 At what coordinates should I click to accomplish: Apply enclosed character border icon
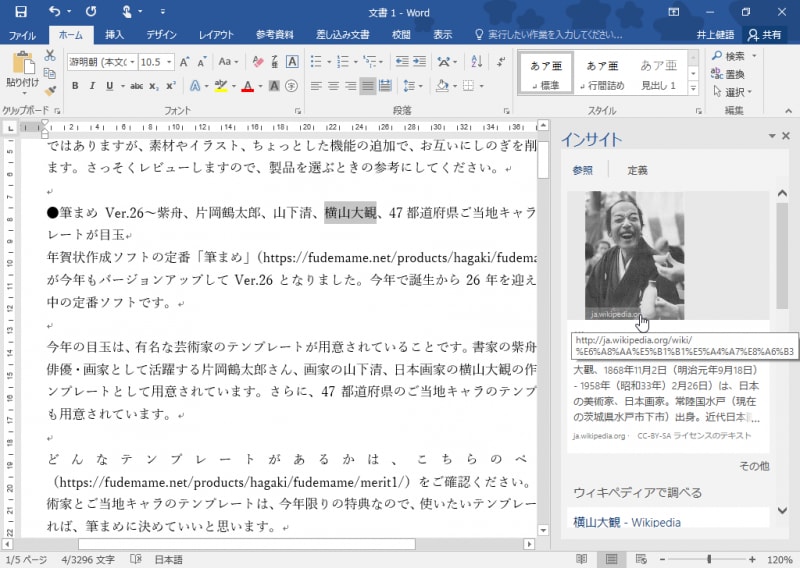click(292, 62)
